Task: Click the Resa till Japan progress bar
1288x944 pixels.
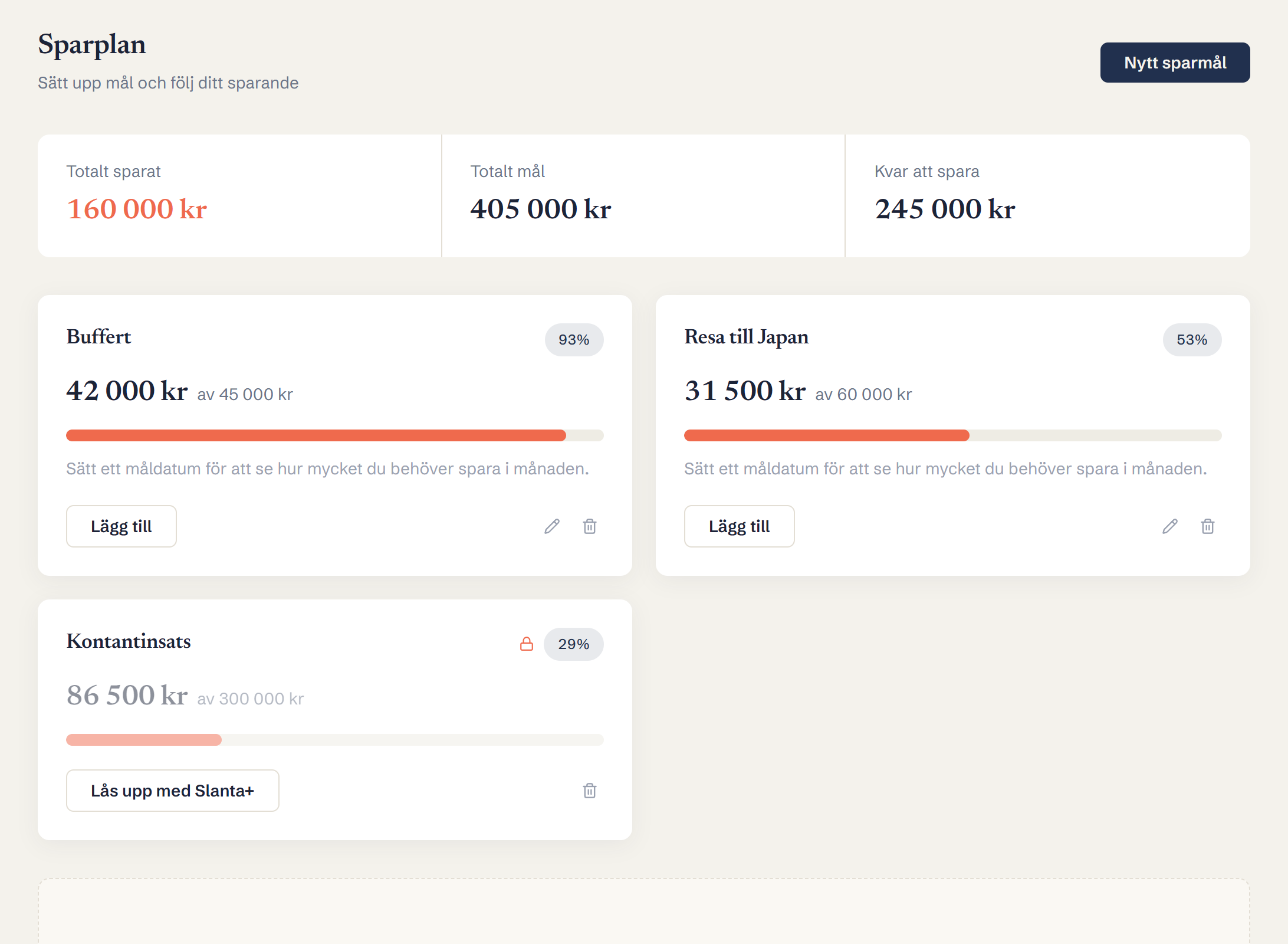Action: coord(953,435)
